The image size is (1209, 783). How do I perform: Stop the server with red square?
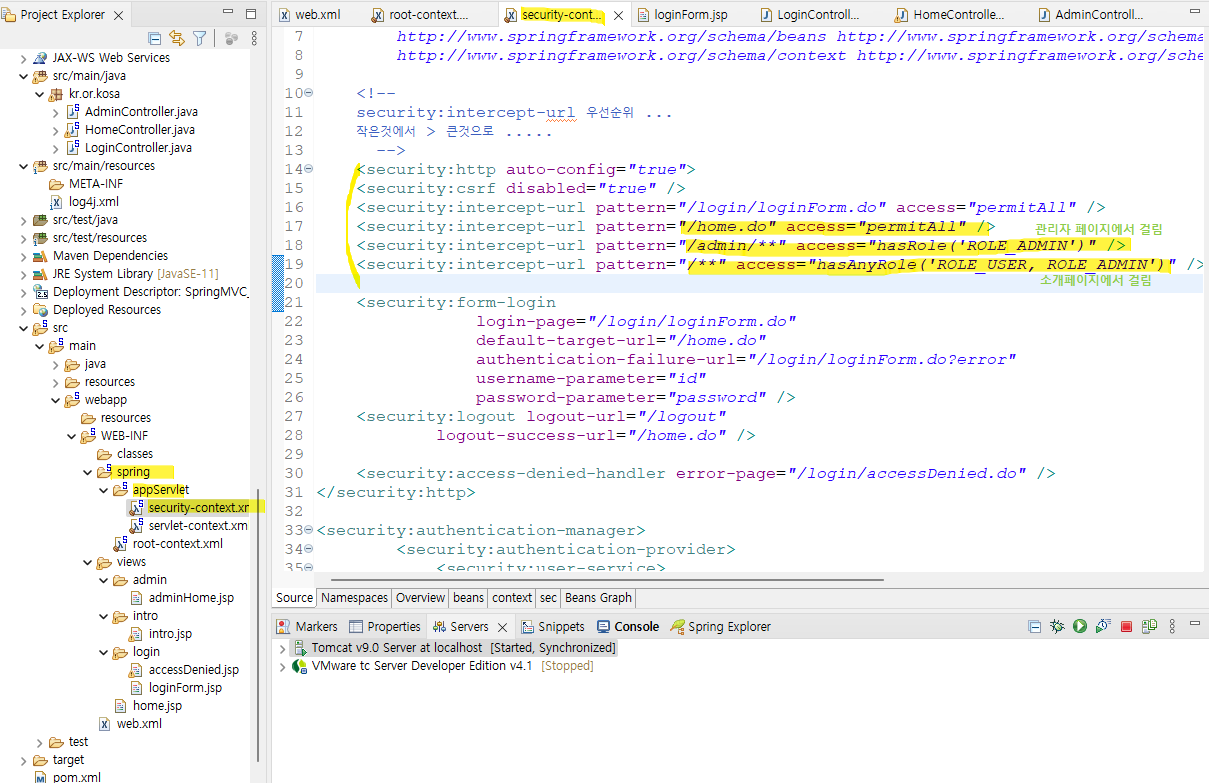point(1126,626)
